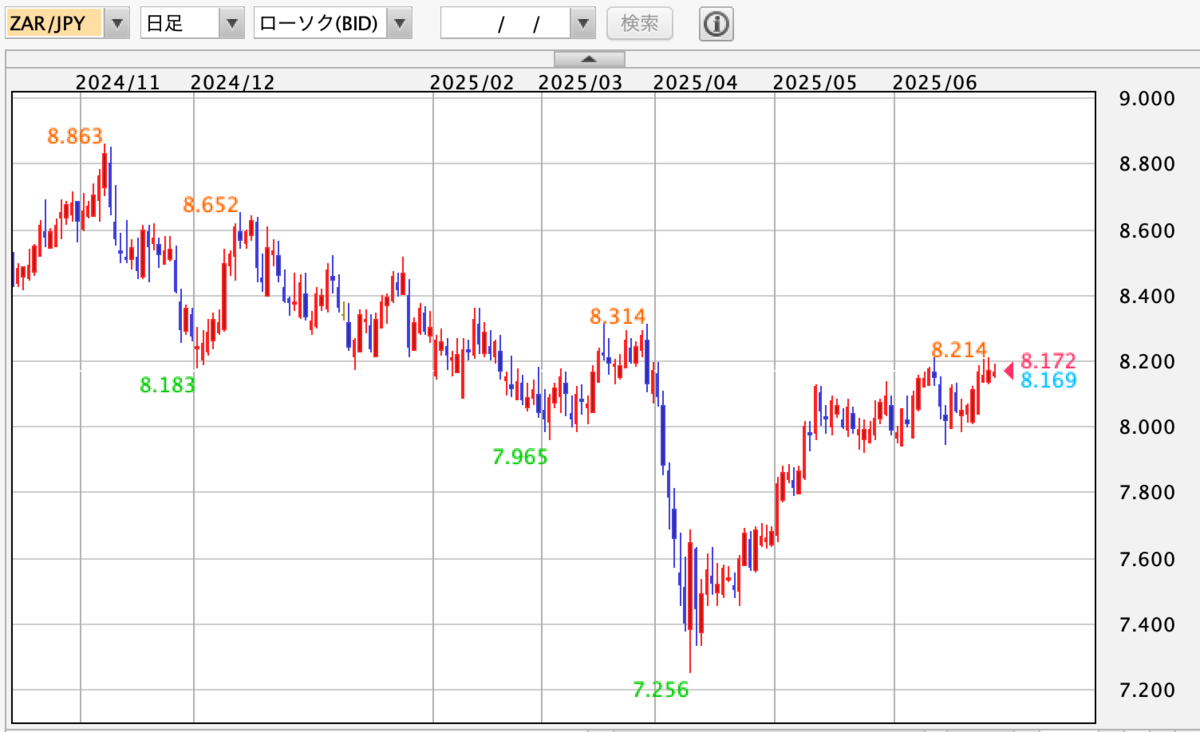1200x732 pixels.
Task: Click the 8.000 price axis label
Action: (1147, 427)
